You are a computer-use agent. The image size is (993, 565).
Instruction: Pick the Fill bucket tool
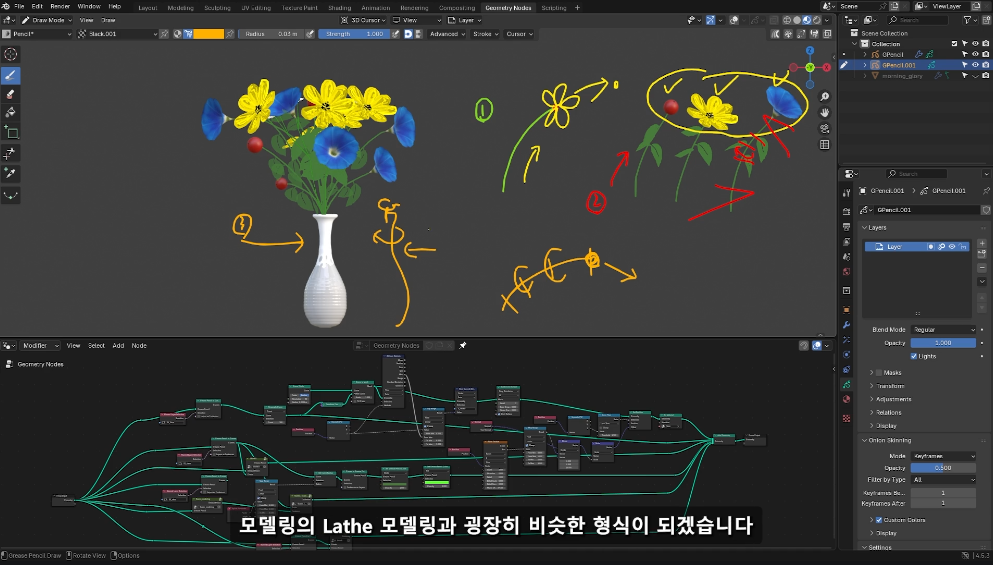click(11, 112)
